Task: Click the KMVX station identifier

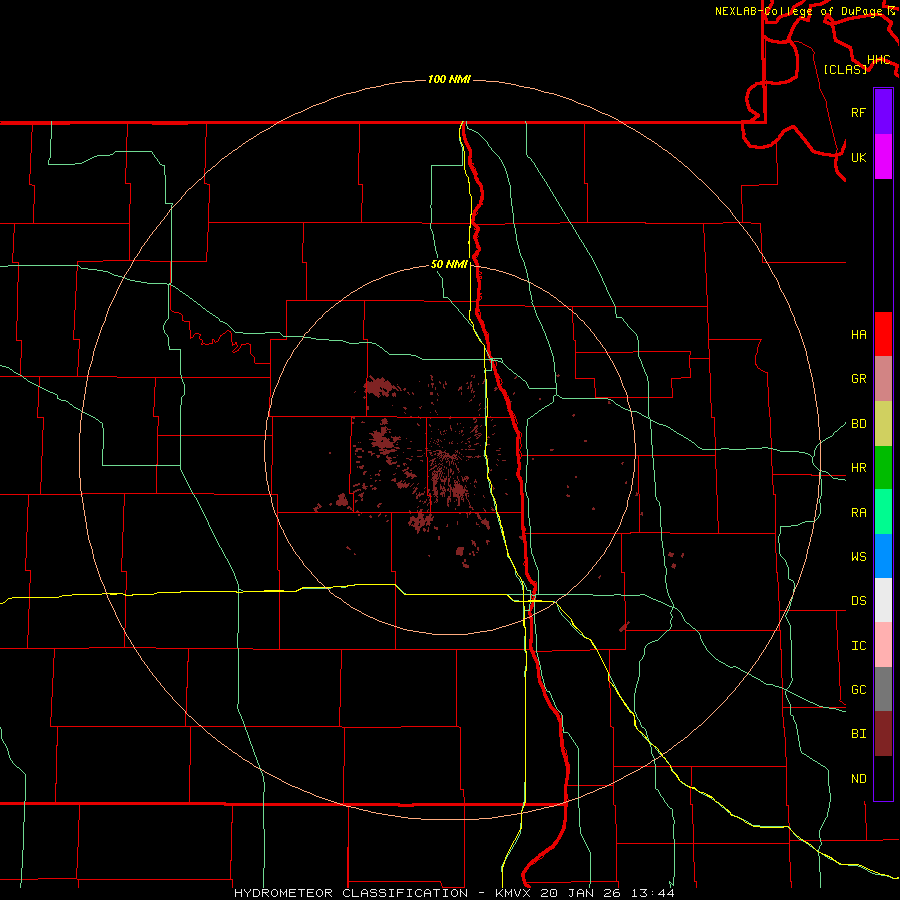Action: click(x=513, y=893)
